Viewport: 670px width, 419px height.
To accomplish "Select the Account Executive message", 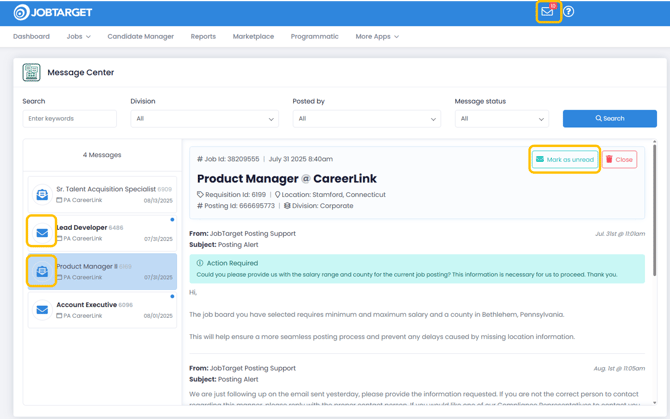I will point(102,310).
